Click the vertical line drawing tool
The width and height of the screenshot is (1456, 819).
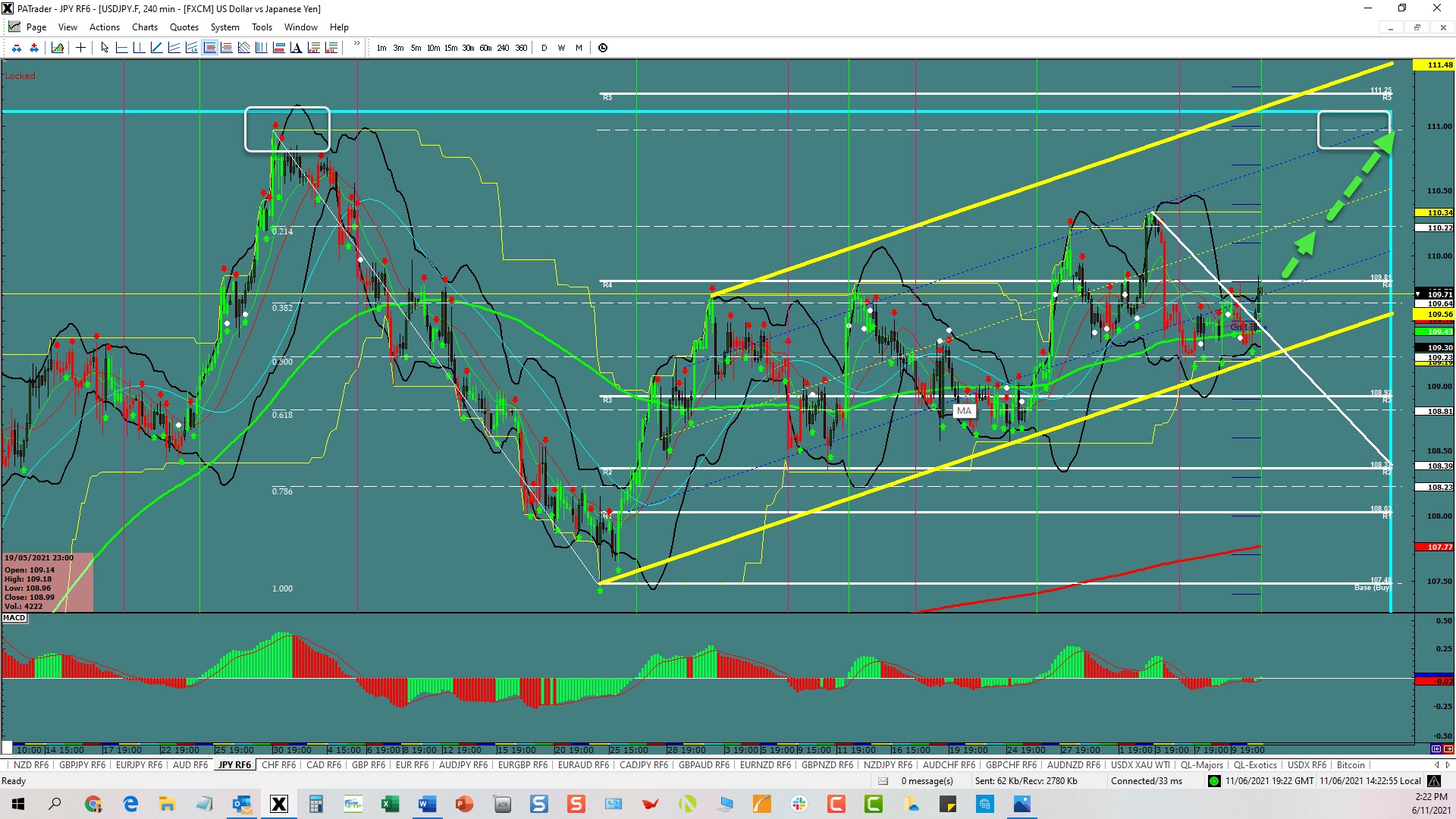coord(139,48)
